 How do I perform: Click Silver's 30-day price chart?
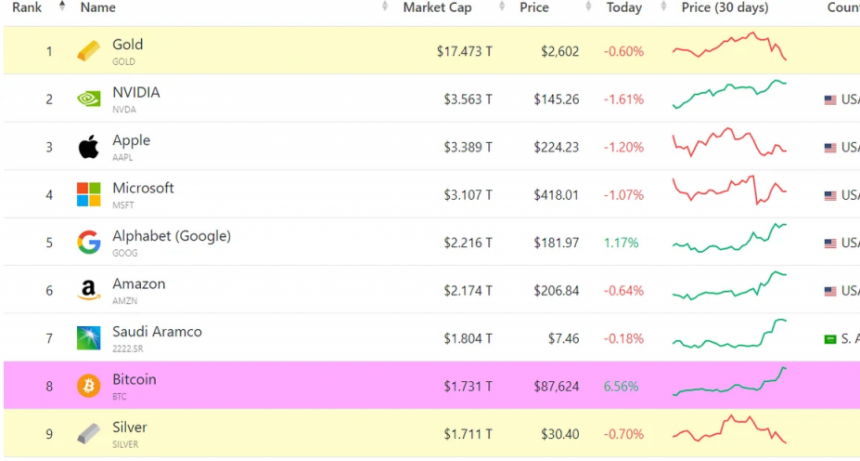pyautogui.click(x=729, y=429)
